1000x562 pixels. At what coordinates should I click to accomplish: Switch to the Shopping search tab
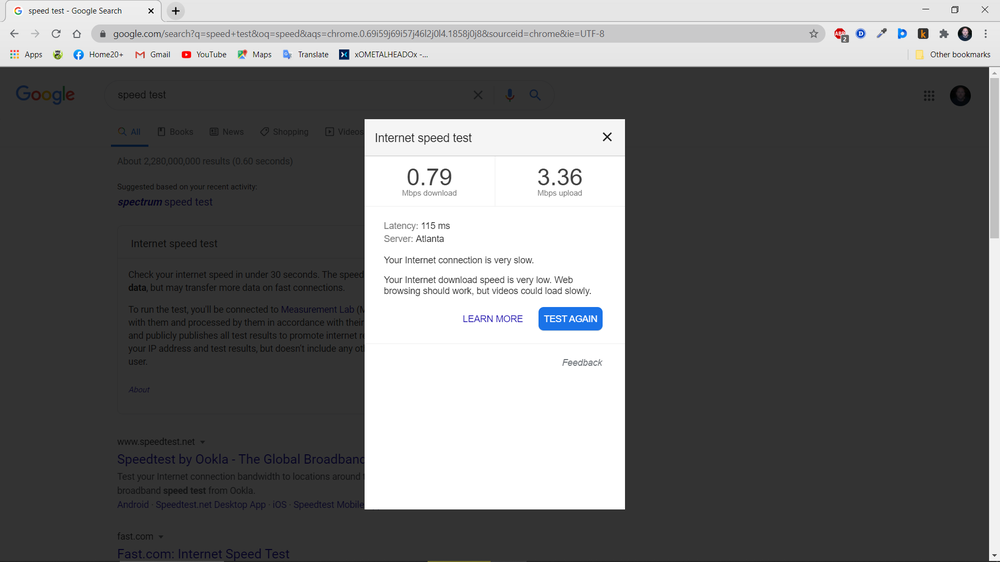tap(284, 132)
